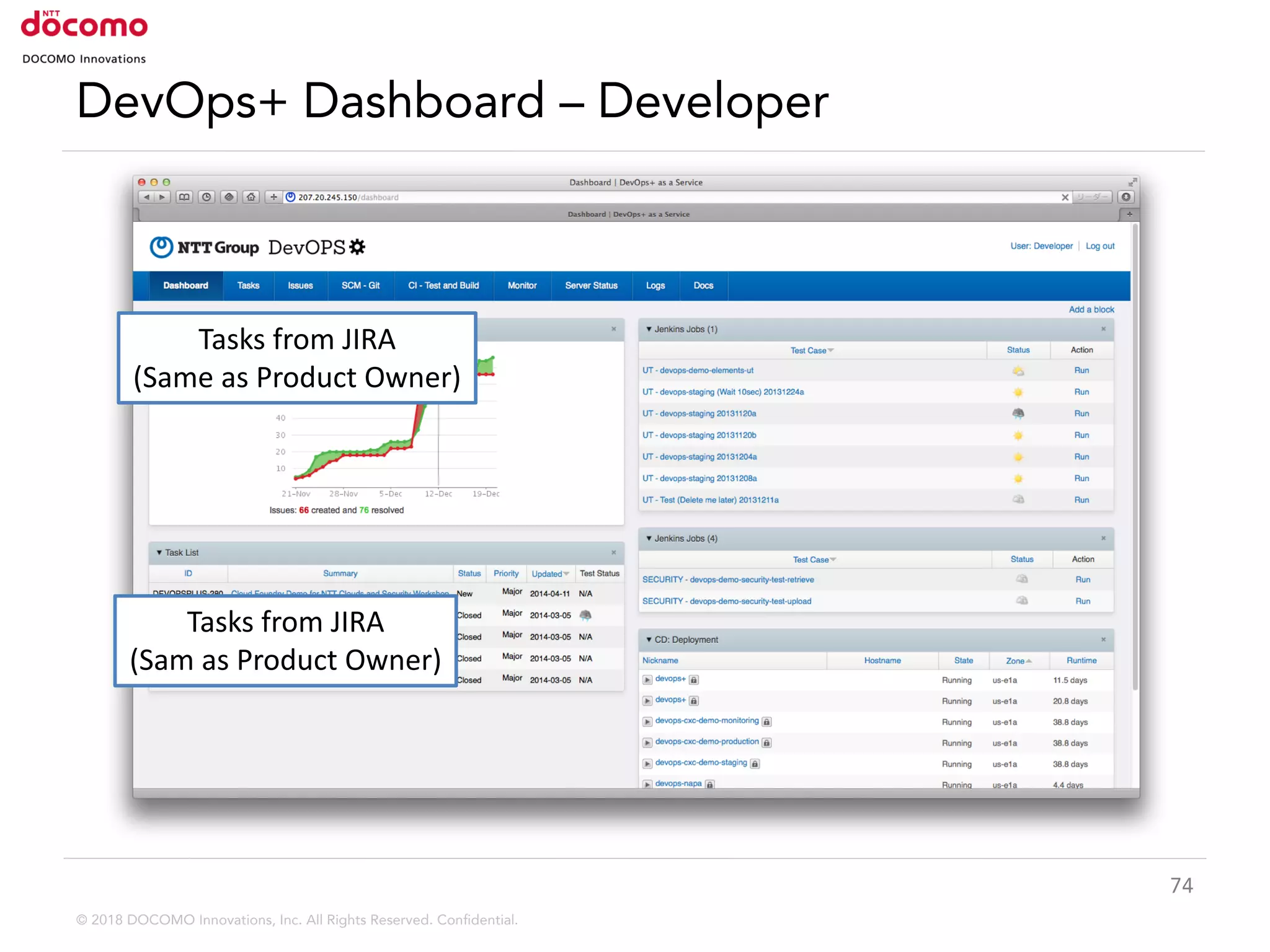
Task: Open the UT - devops-staging 20131208a test case
Action: [699, 478]
